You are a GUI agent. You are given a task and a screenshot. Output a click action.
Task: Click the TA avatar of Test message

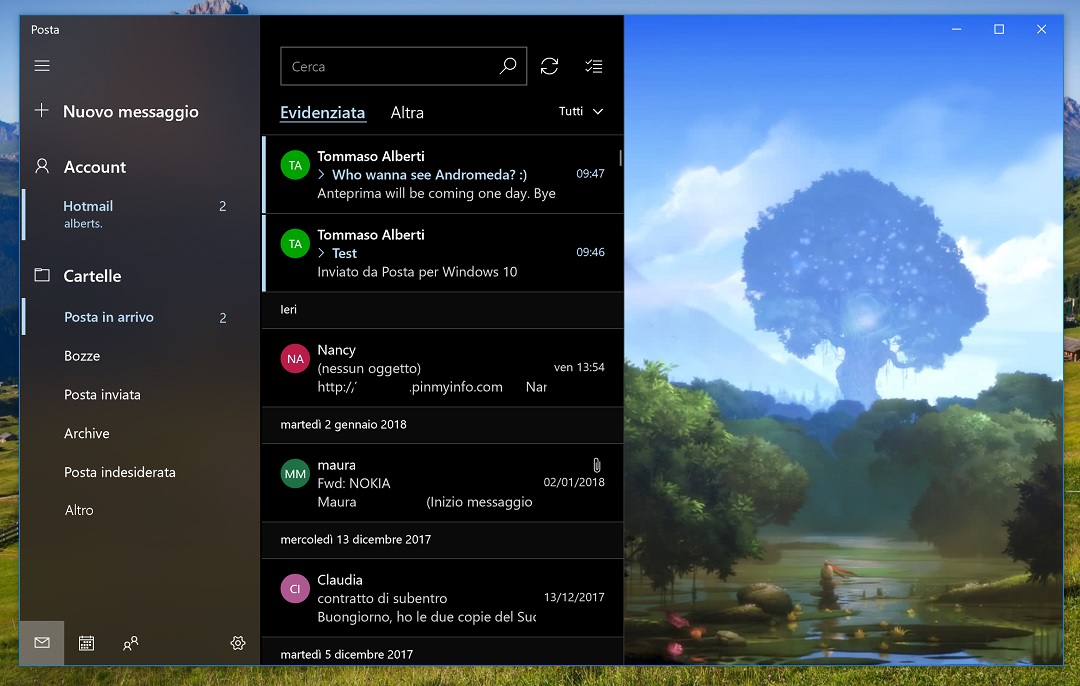(295, 244)
